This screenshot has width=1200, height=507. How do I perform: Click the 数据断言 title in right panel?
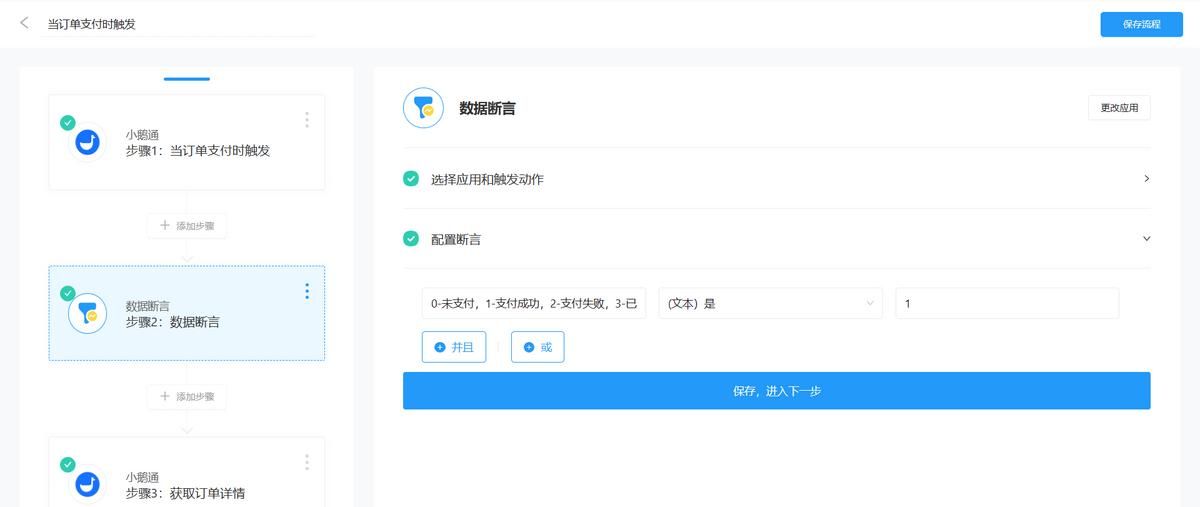point(487,108)
